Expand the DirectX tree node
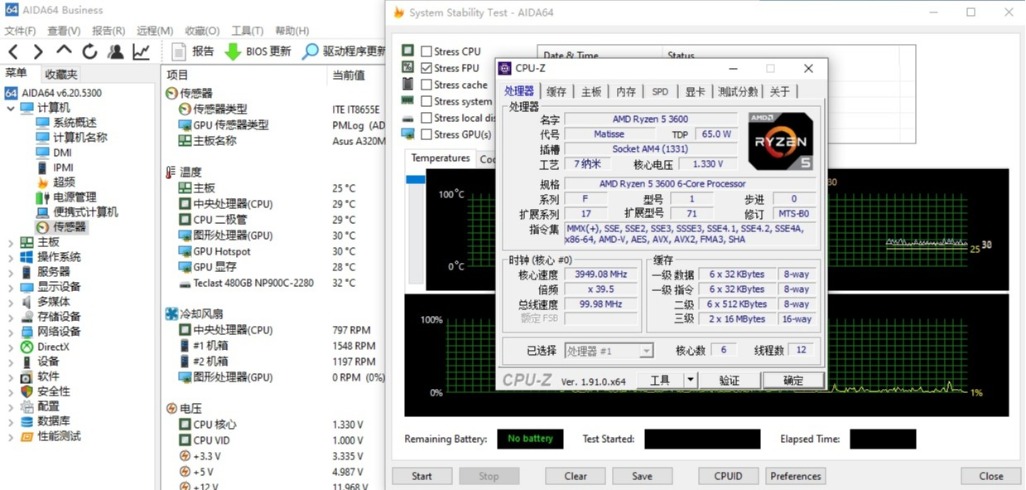The width and height of the screenshot is (1026, 490). (x=10, y=347)
